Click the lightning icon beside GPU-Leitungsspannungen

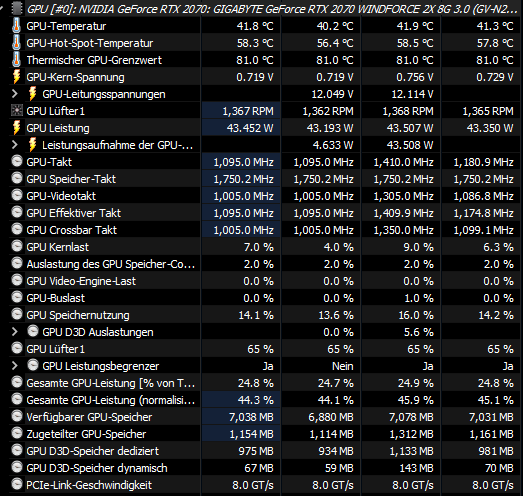32,94
